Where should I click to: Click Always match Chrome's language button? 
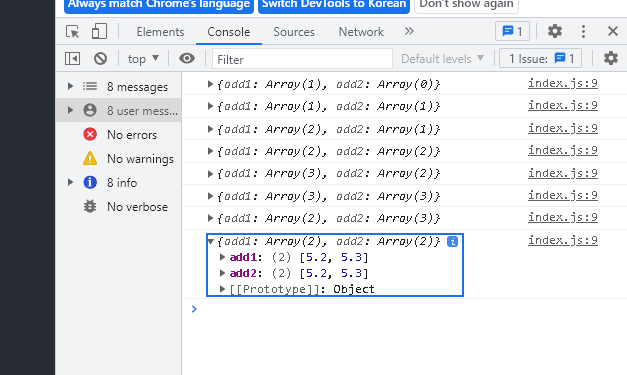159,5
